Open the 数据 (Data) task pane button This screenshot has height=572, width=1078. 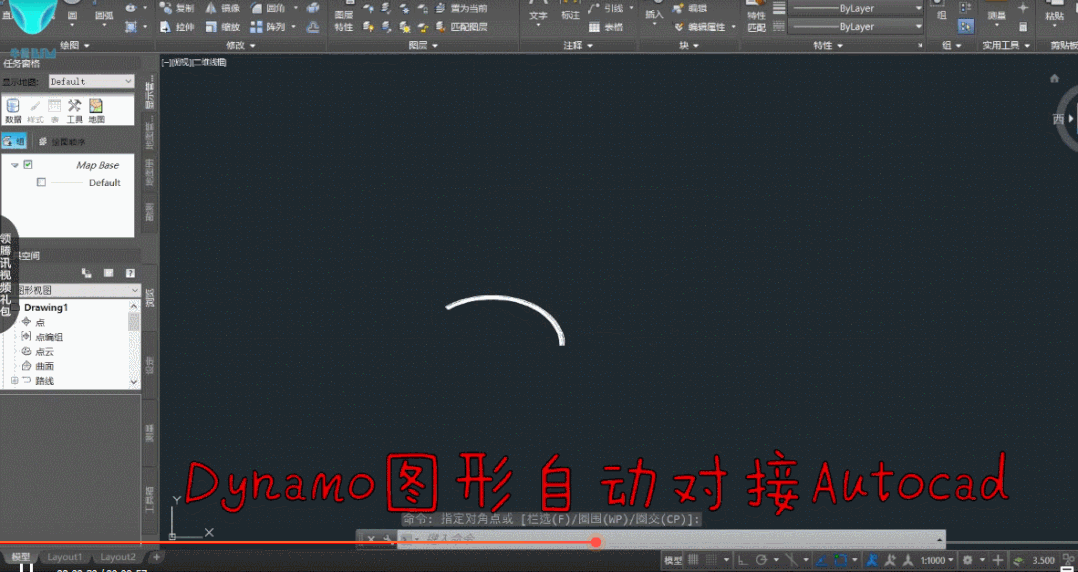(13, 110)
